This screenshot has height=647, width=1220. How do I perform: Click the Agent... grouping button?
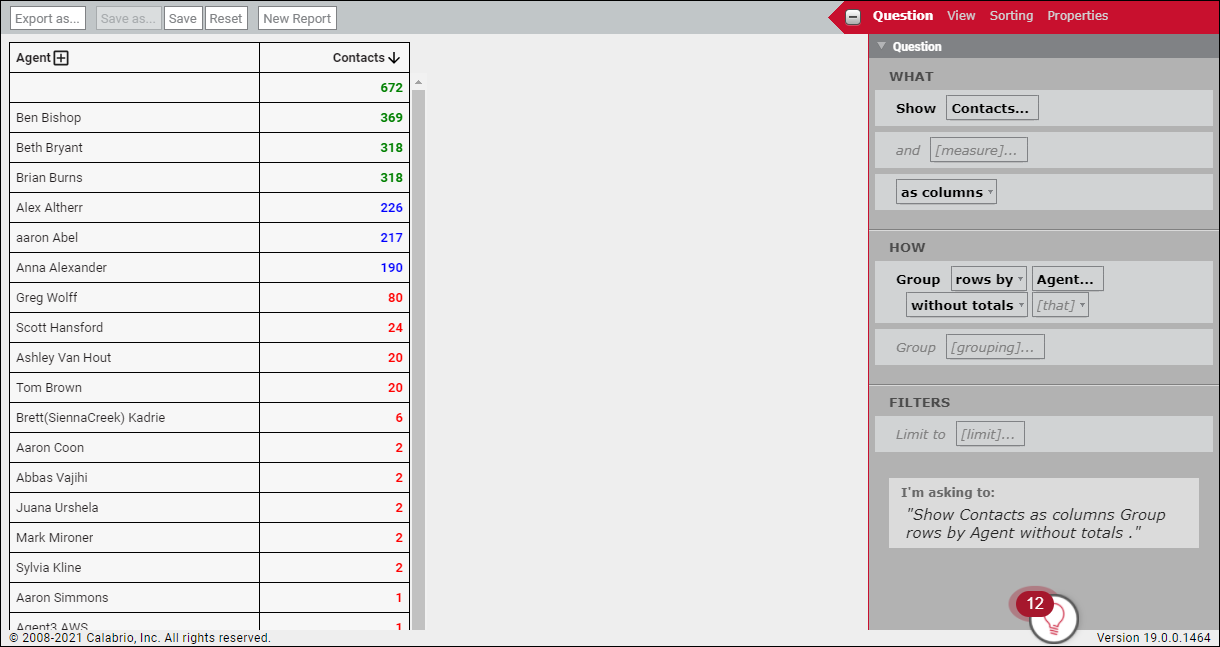[1067, 280]
